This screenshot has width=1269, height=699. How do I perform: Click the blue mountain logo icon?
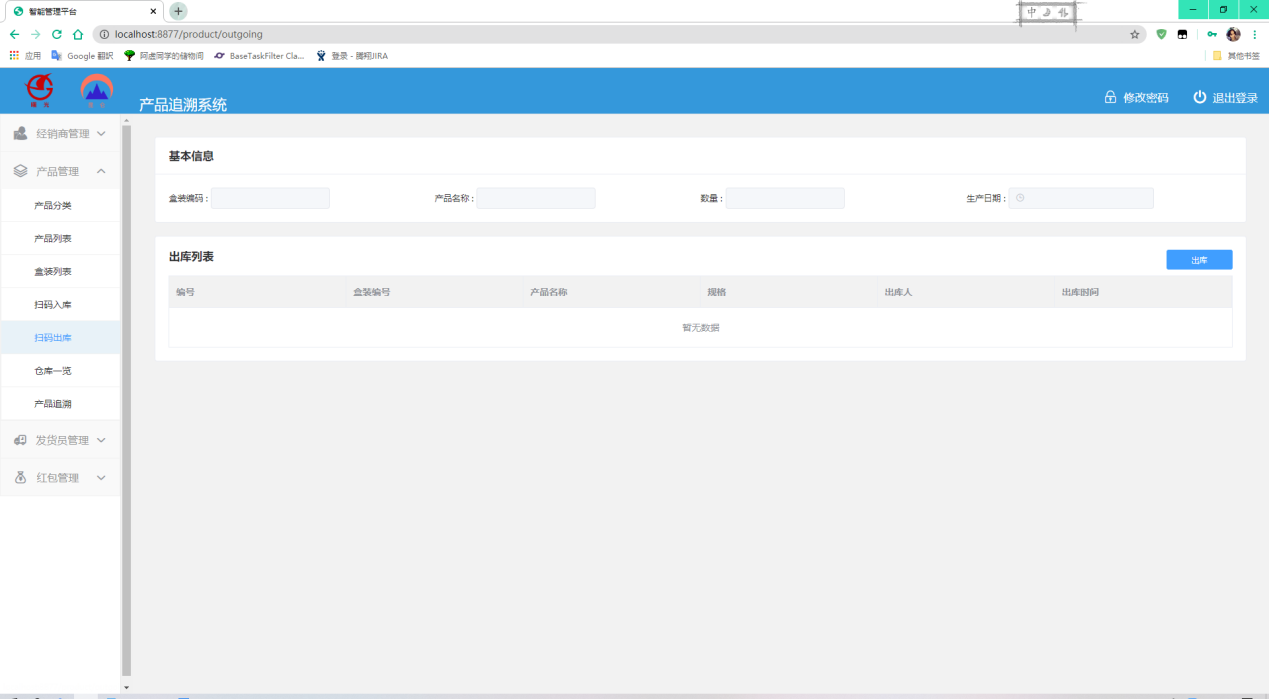point(97,90)
